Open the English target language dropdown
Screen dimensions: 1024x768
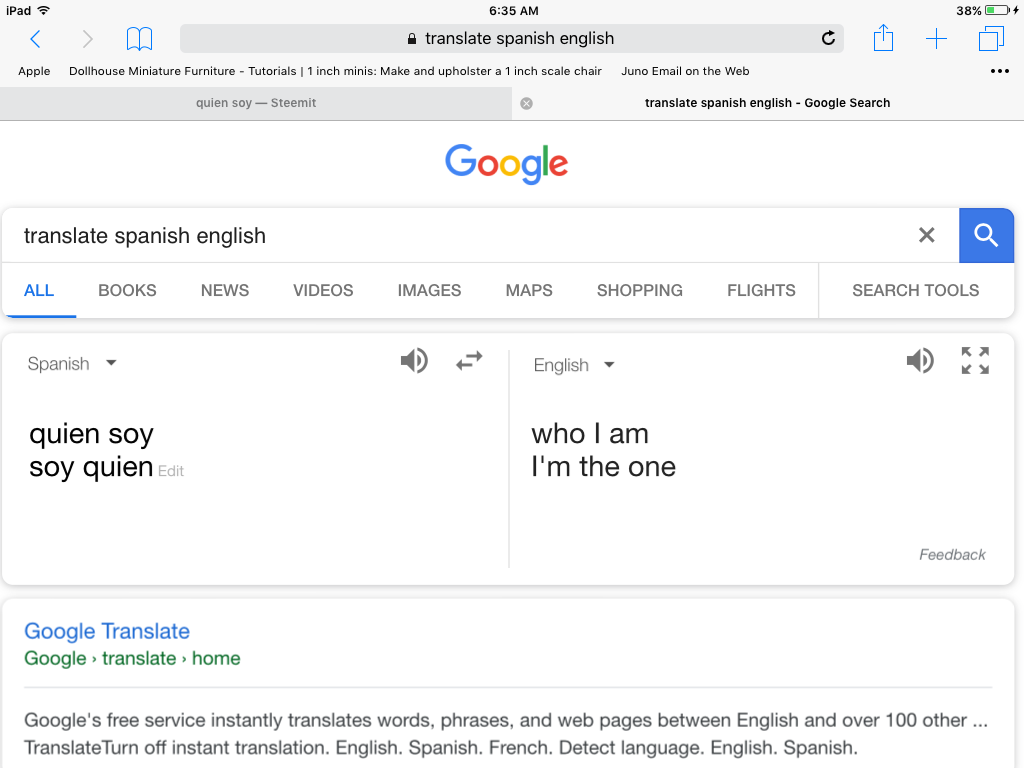point(574,365)
